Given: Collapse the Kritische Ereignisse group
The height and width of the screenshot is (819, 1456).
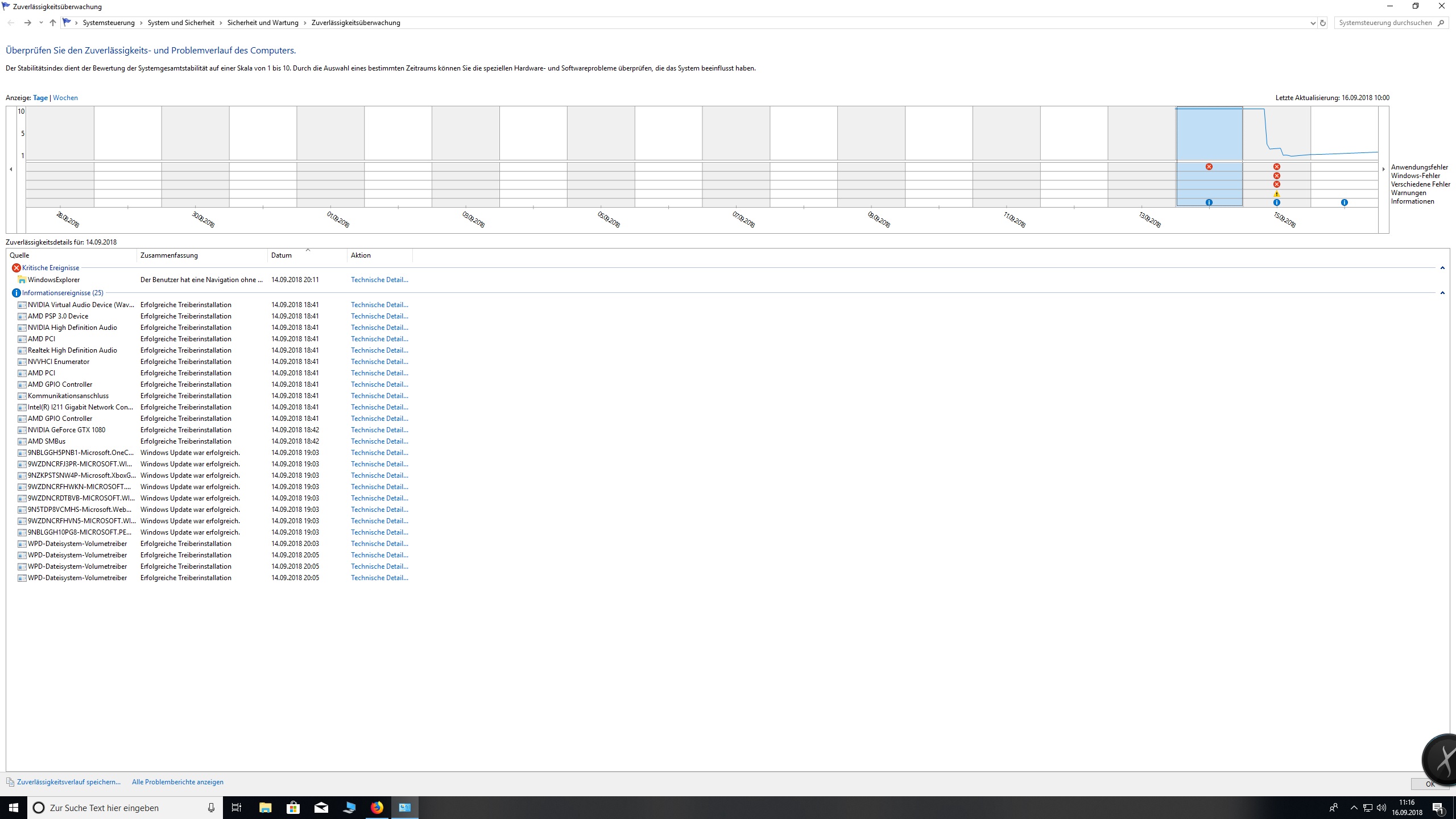Looking at the screenshot, I should point(1442,268).
